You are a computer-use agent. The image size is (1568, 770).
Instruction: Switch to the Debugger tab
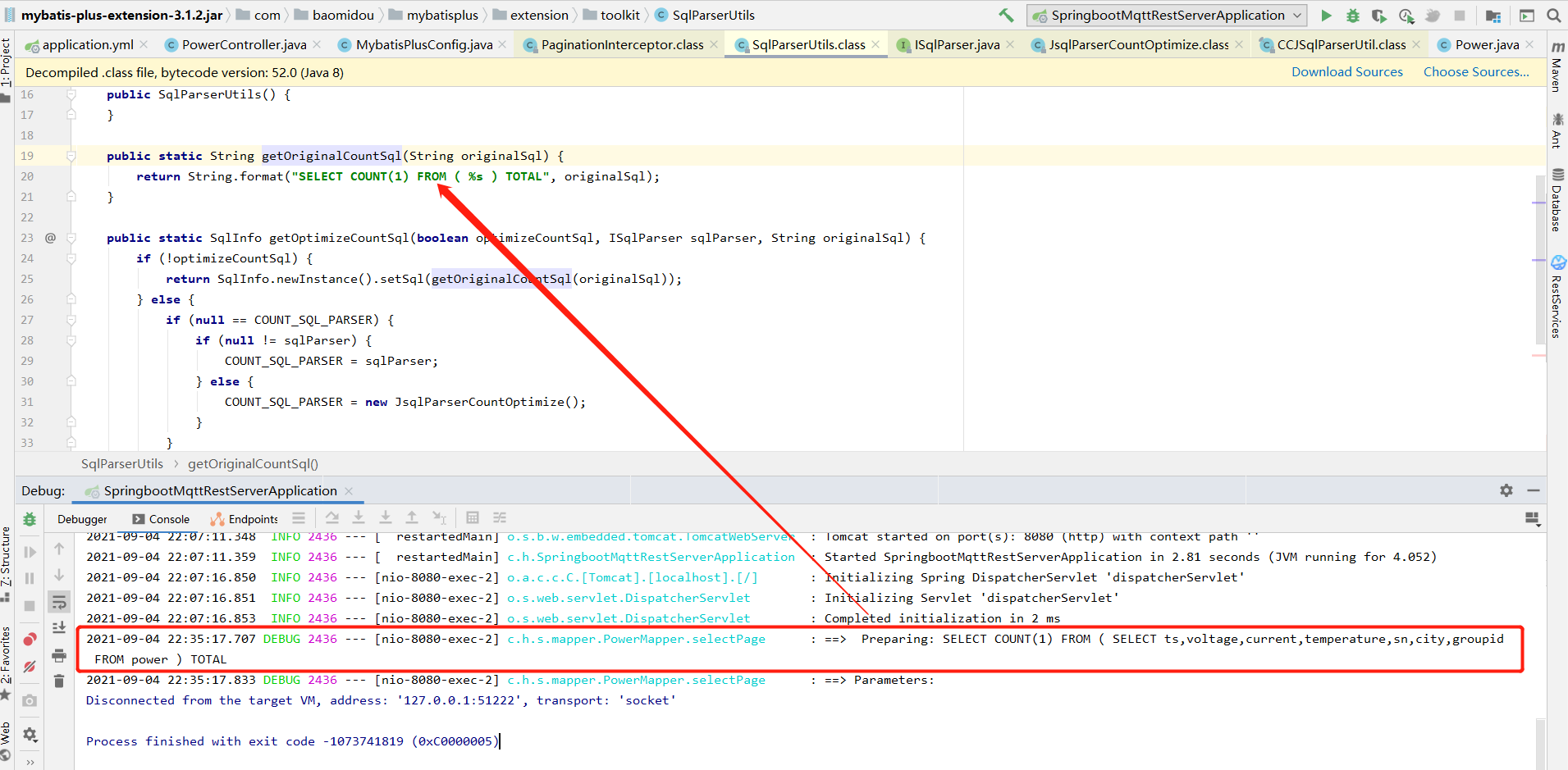(x=82, y=519)
